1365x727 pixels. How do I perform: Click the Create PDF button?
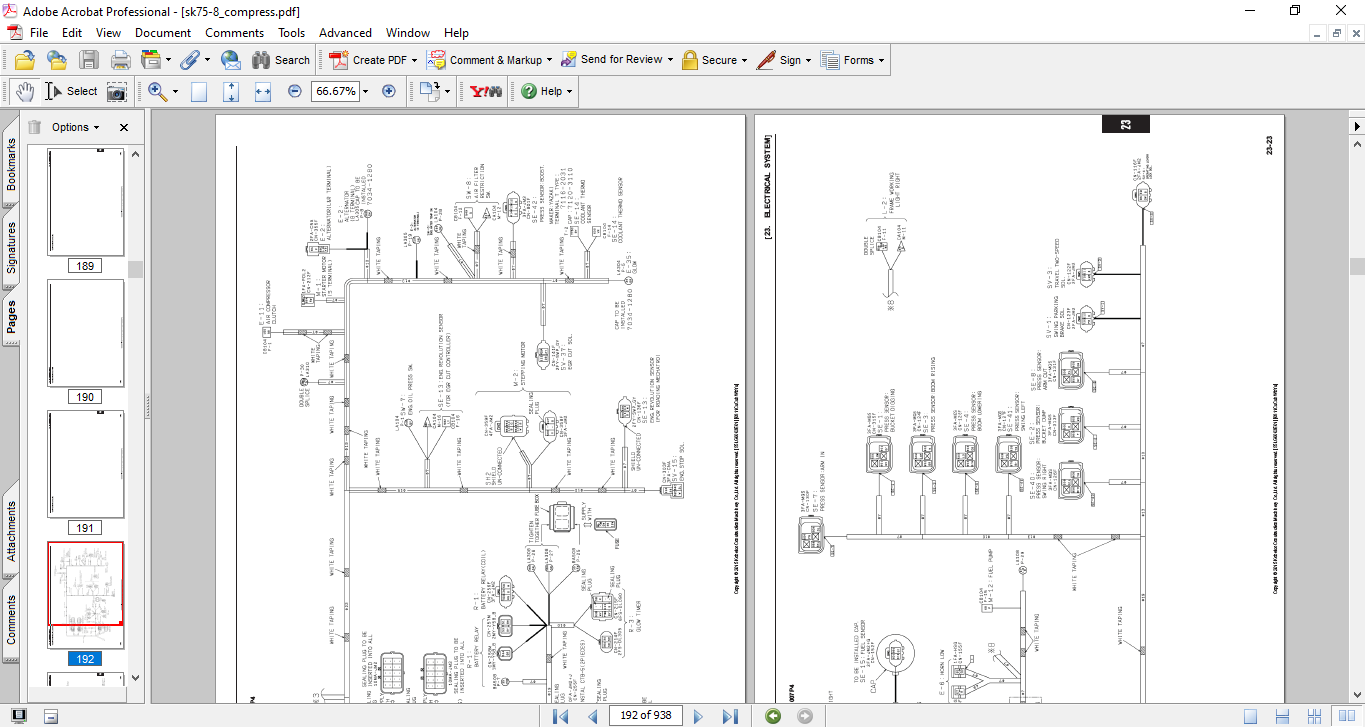pyautogui.click(x=372, y=60)
